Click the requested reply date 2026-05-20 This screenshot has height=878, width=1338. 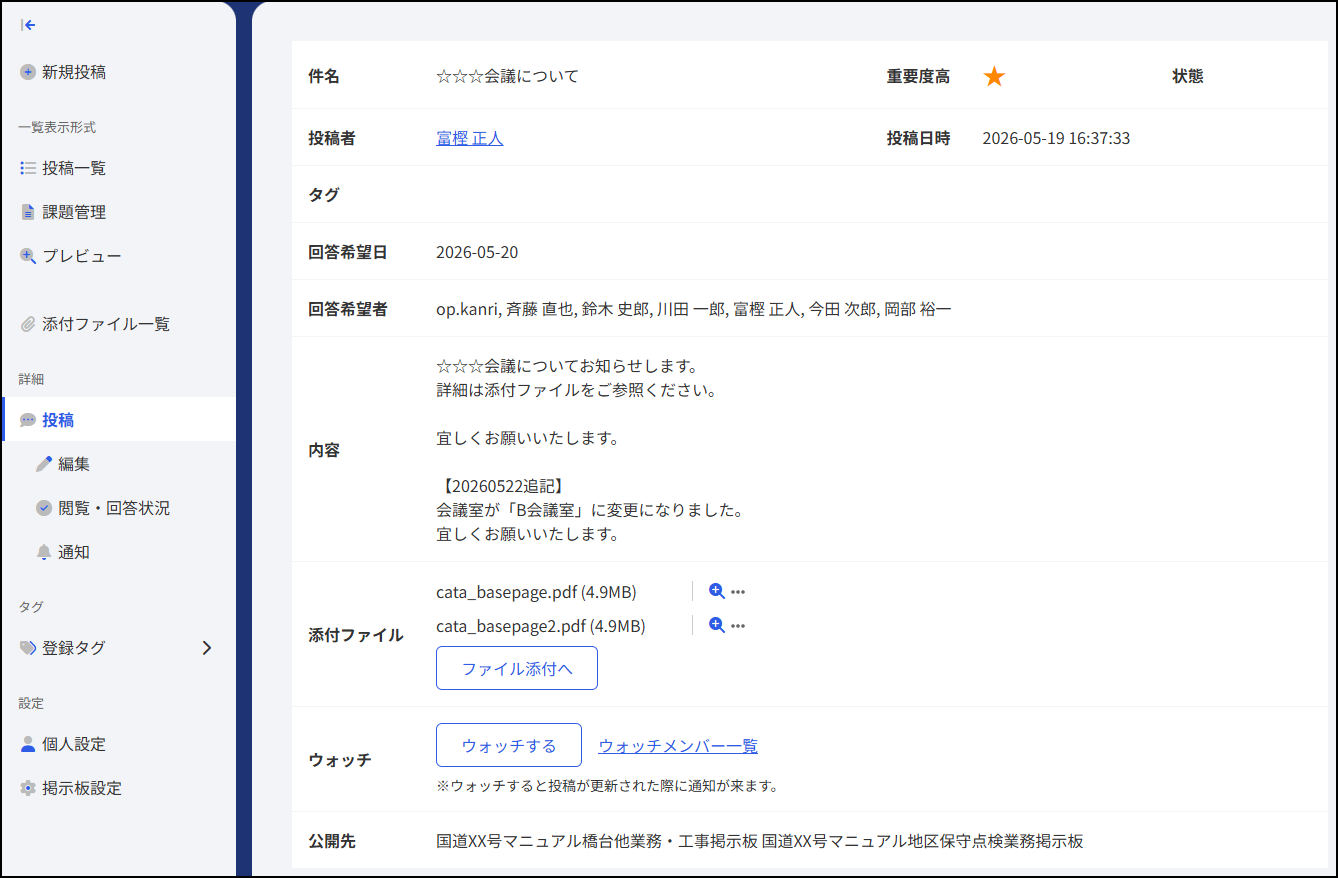[x=477, y=252]
